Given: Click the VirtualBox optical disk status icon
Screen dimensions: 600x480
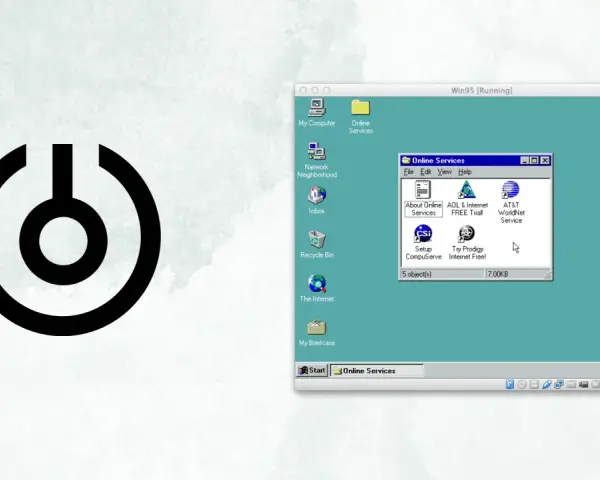Looking at the screenshot, I should [522, 384].
